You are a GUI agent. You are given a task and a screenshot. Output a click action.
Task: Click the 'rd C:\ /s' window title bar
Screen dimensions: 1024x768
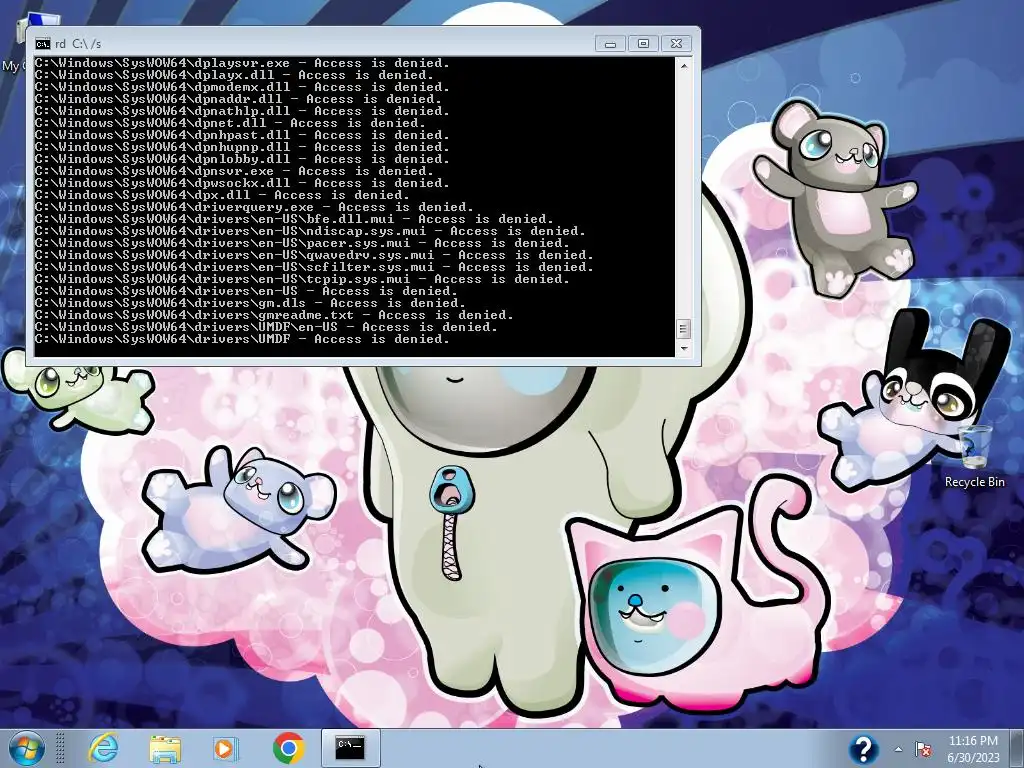pyautogui.click(x=313, y=44)
